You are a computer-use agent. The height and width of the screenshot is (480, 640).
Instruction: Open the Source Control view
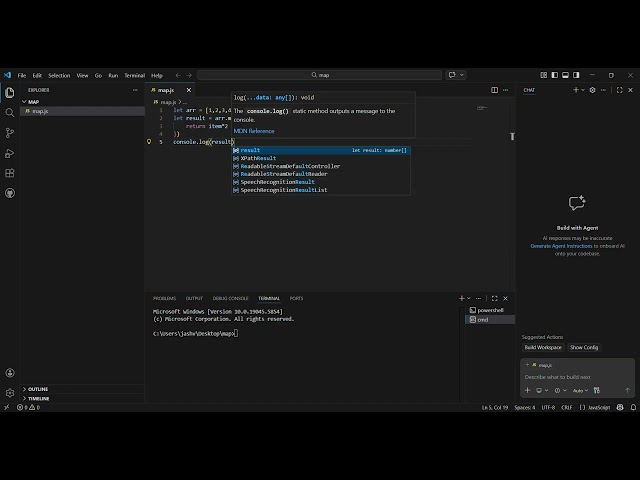[x=10, y=133]
